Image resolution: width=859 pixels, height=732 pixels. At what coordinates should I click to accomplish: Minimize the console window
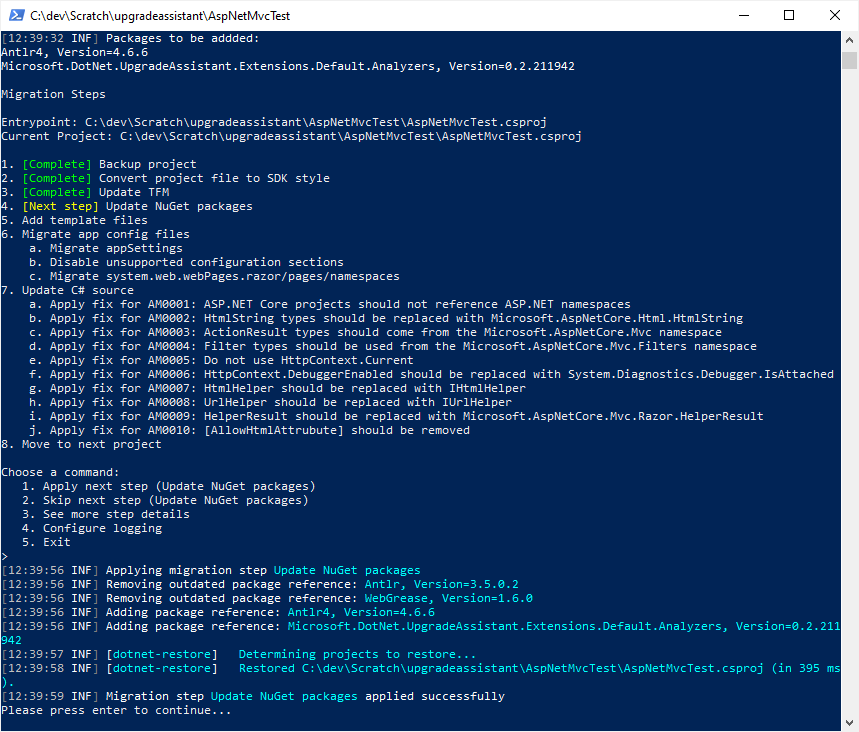[744, 15]
